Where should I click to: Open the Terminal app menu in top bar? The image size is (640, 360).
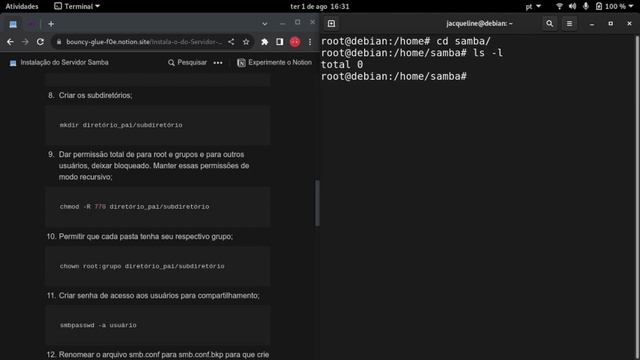(x=77, y=7)
